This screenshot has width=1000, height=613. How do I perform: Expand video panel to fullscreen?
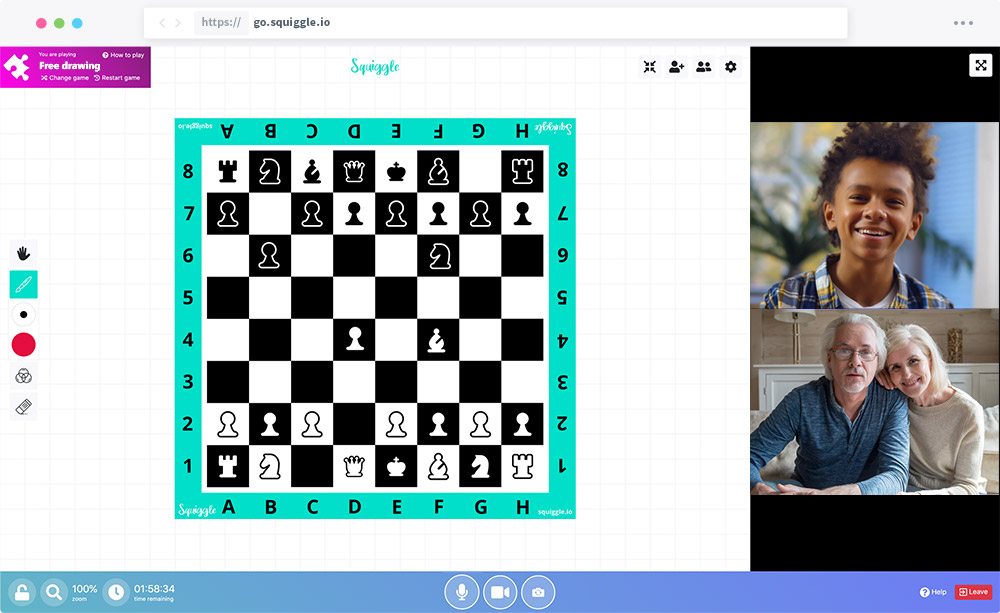[981, 65]
